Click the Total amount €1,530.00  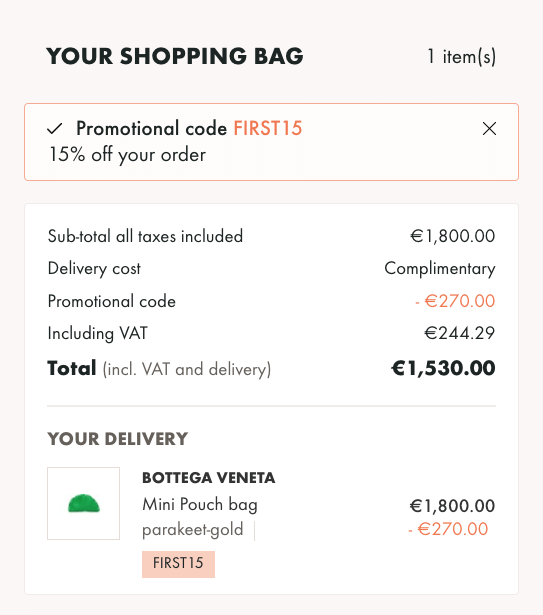pos(443,368)
